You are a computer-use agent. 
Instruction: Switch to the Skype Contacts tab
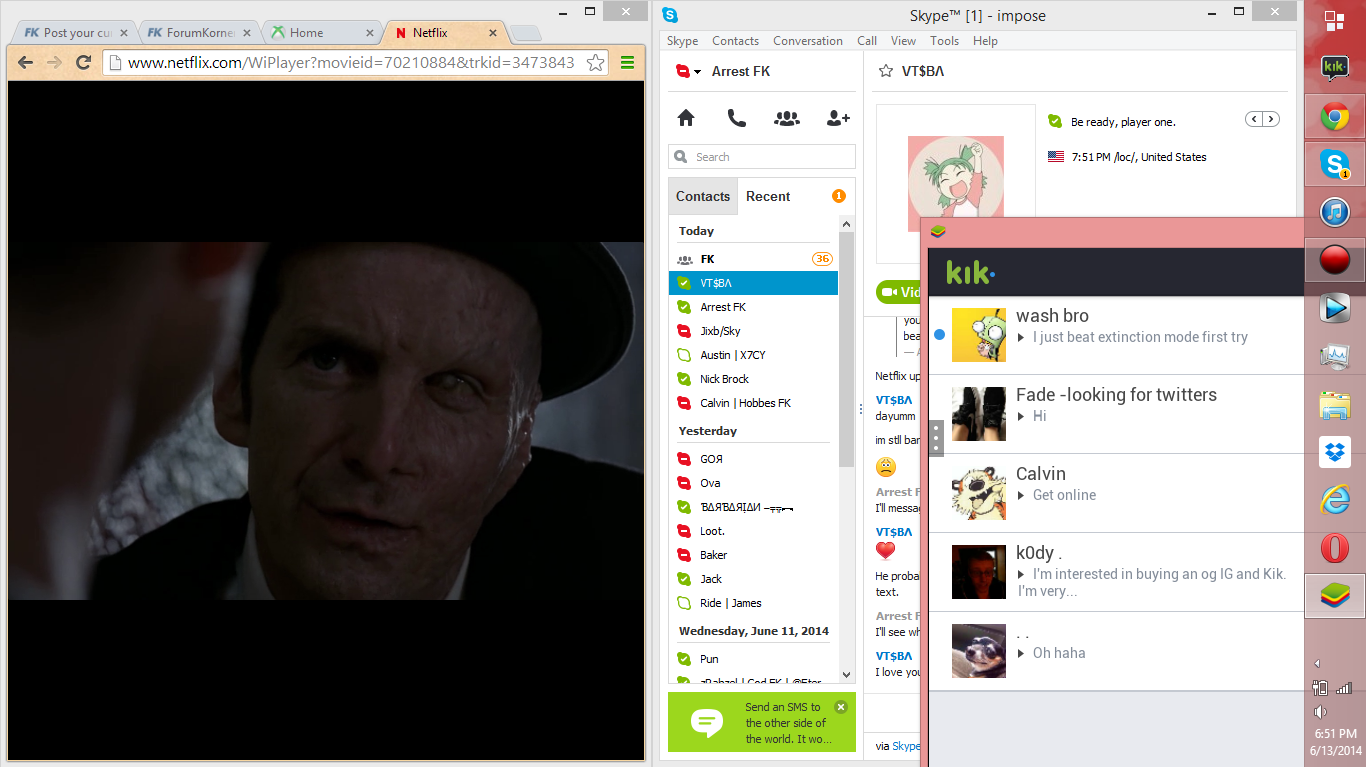(x=703, y=196)
